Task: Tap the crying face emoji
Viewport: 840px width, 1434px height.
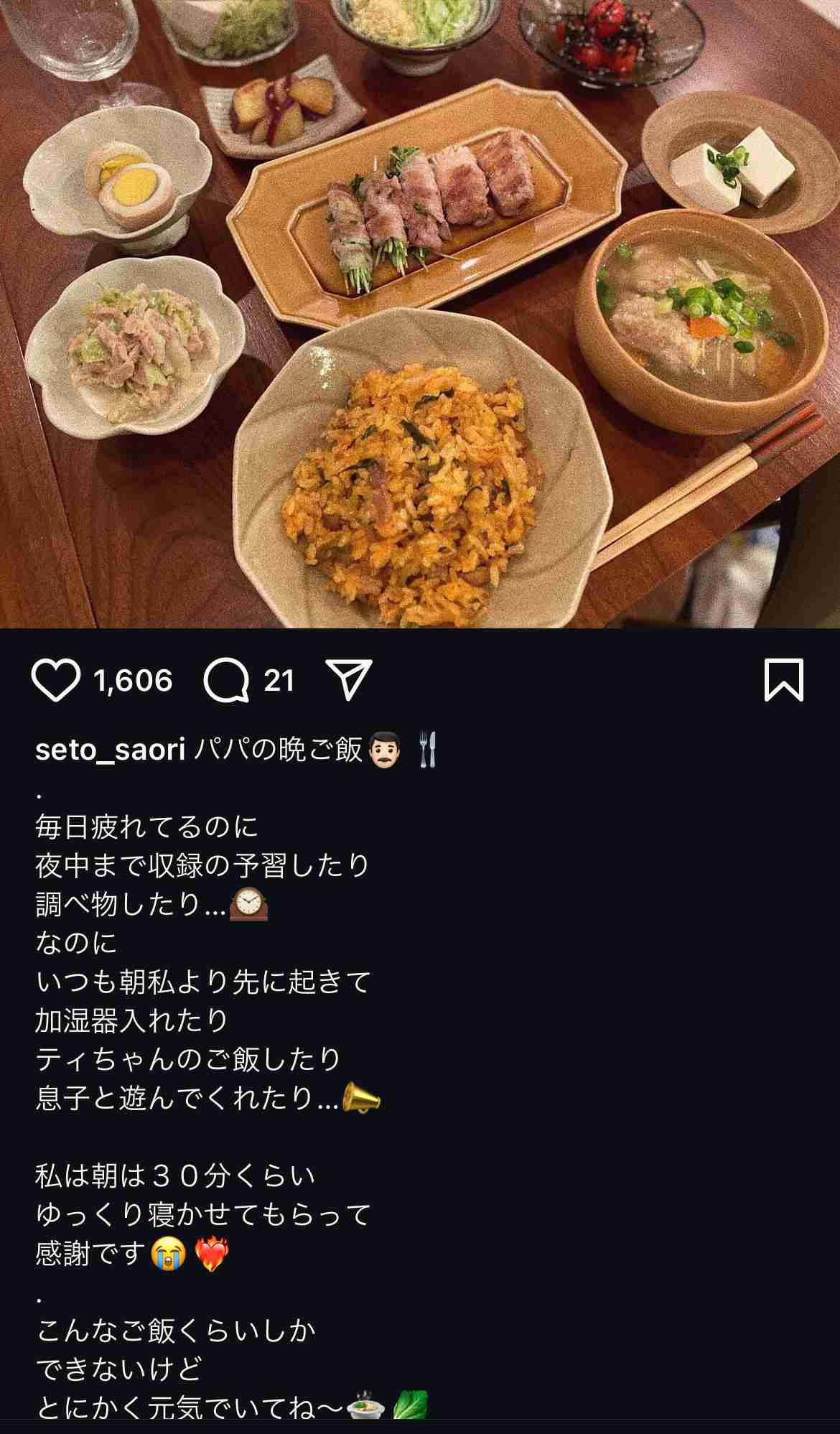Action: click(x=169, y=1253)
